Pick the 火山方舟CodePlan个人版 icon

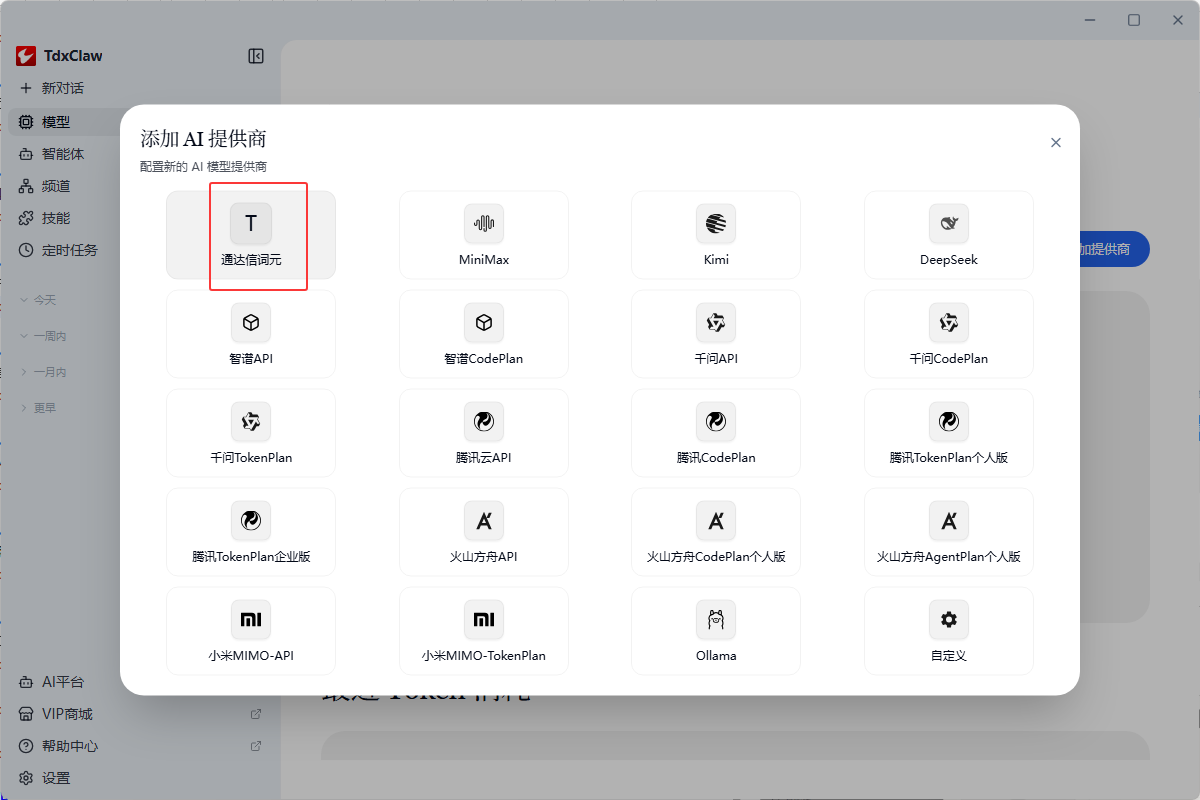716,521
